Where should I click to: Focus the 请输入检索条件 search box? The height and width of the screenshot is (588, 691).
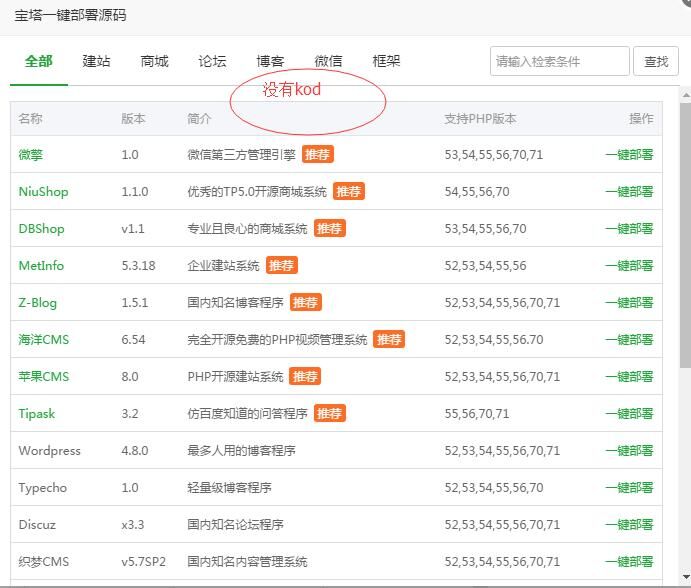click(x=560, y=61)
